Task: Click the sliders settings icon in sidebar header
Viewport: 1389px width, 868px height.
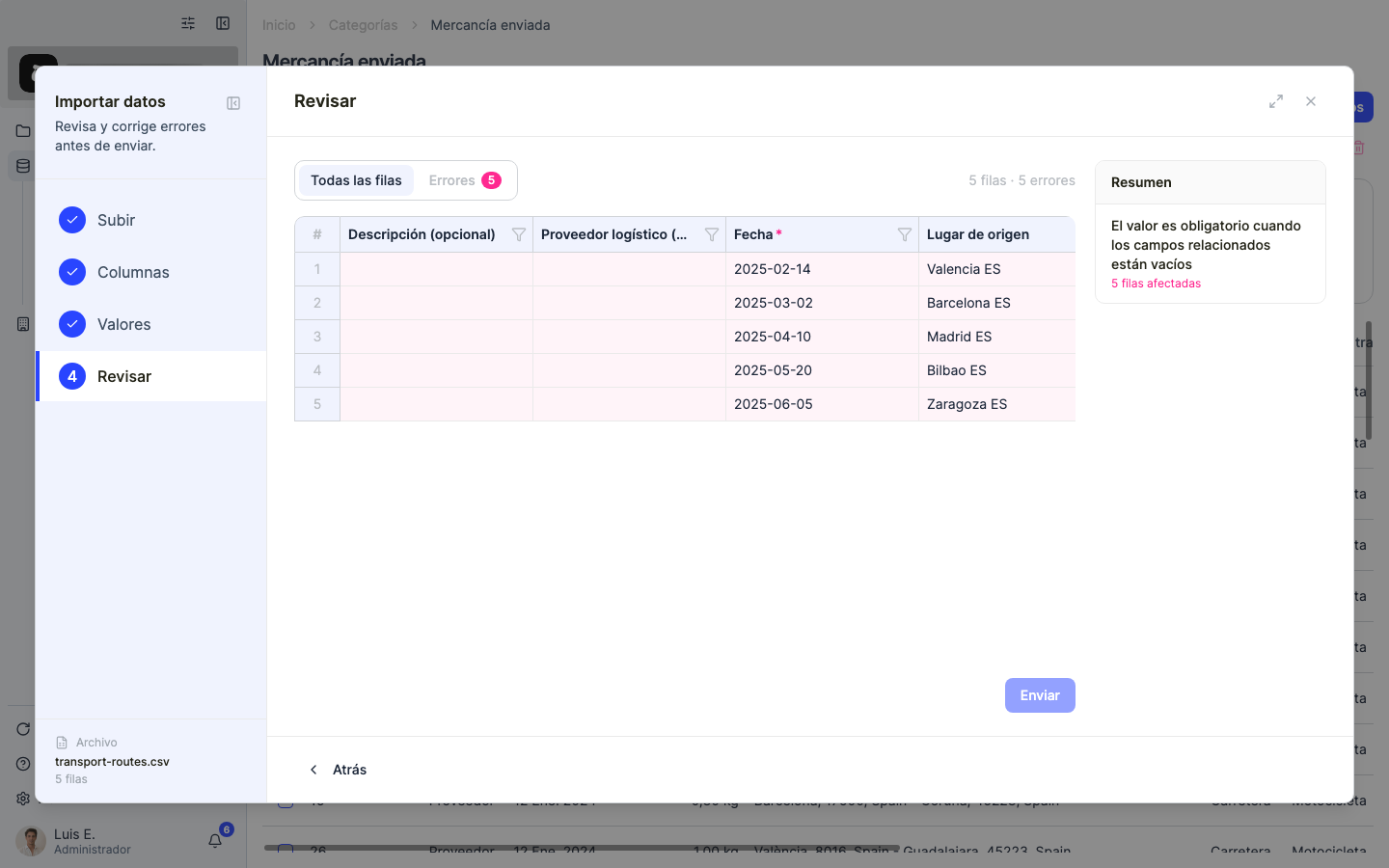Action: click(188, 23)
